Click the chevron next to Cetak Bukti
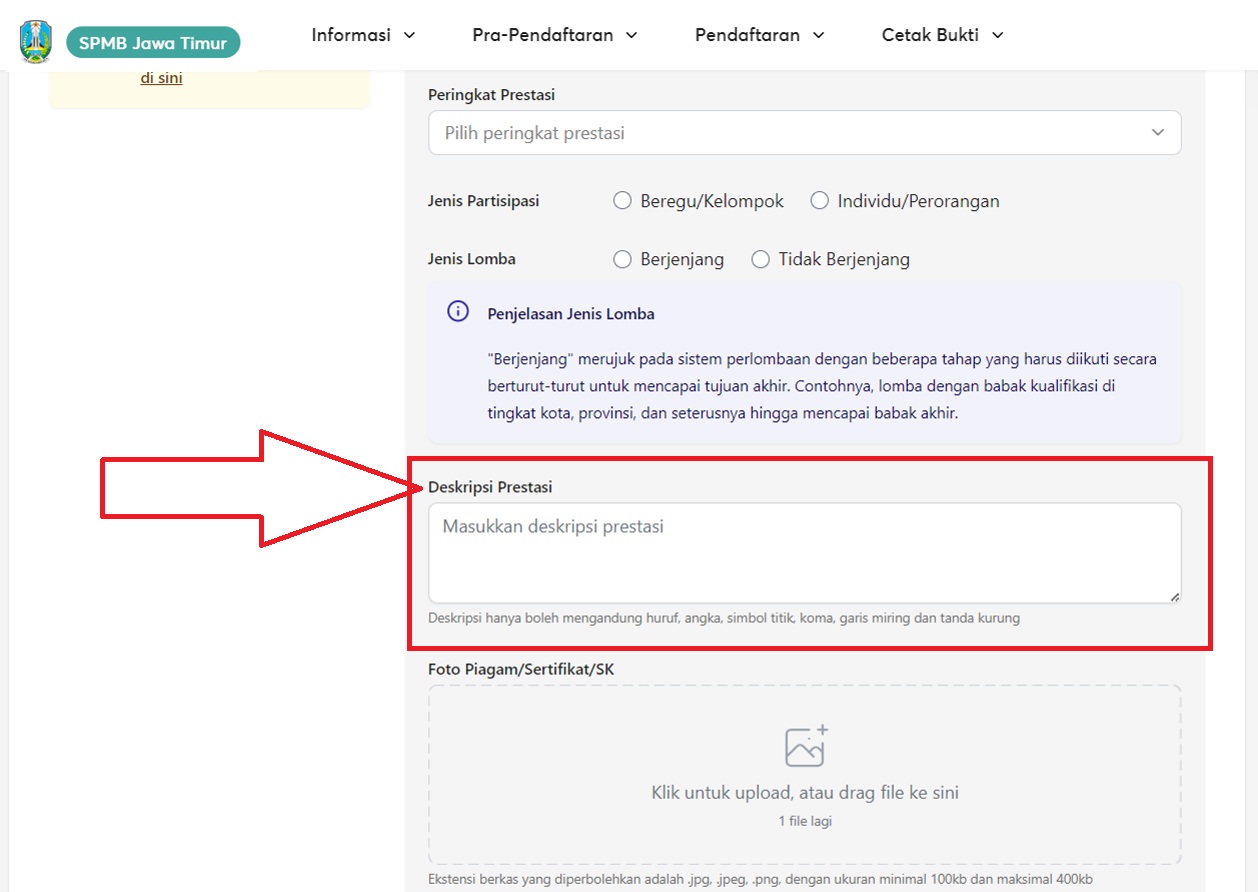This screenshot has height=892, width=1258. [997, 35]
